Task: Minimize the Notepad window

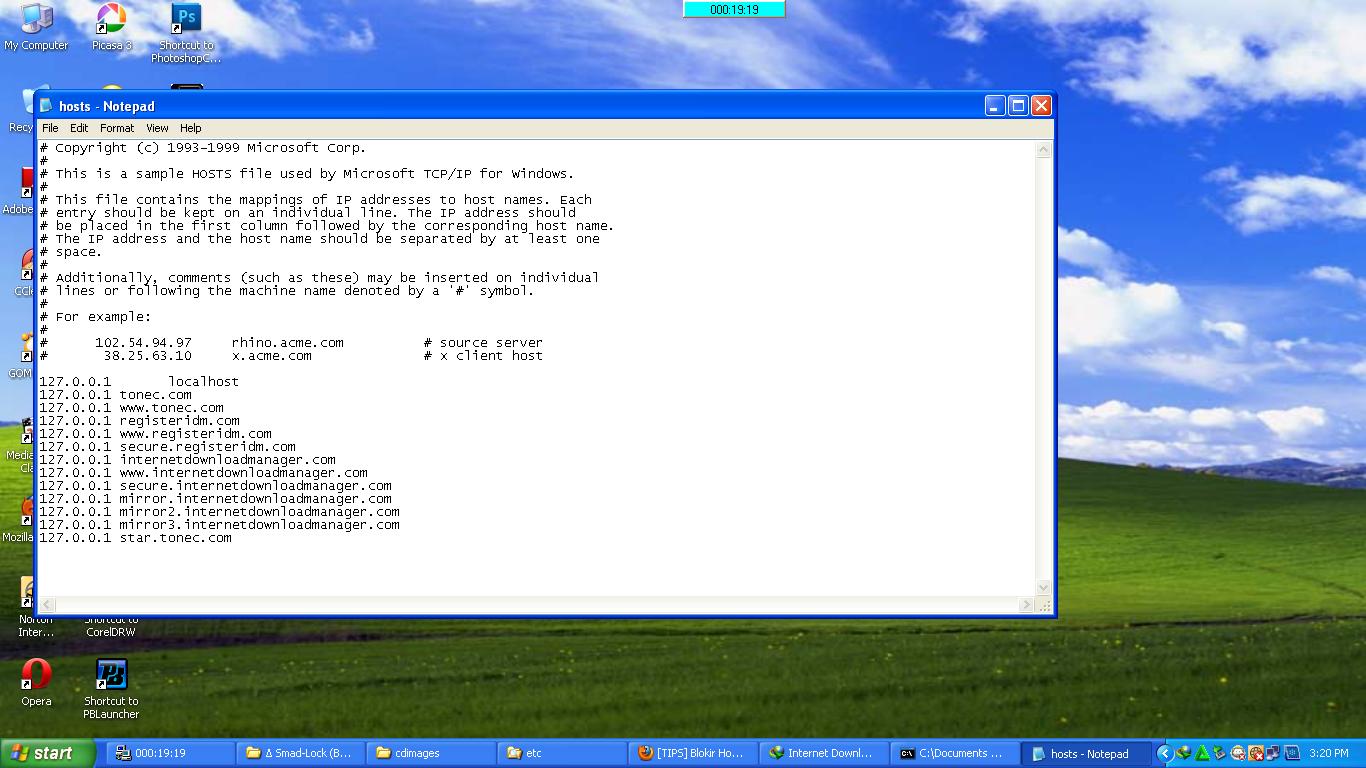Action: coord(995,106)
